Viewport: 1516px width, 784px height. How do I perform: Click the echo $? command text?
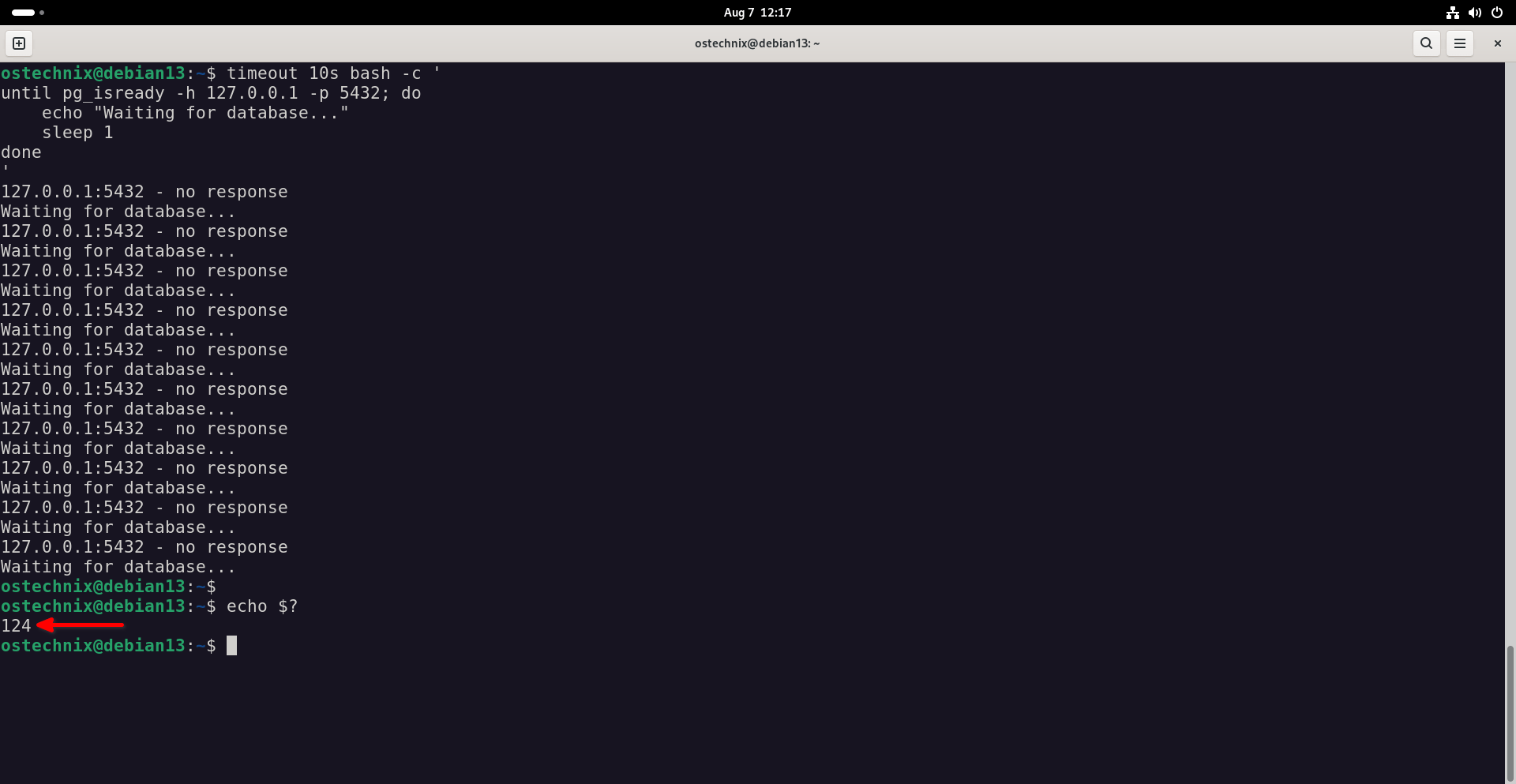click(262, 606)
